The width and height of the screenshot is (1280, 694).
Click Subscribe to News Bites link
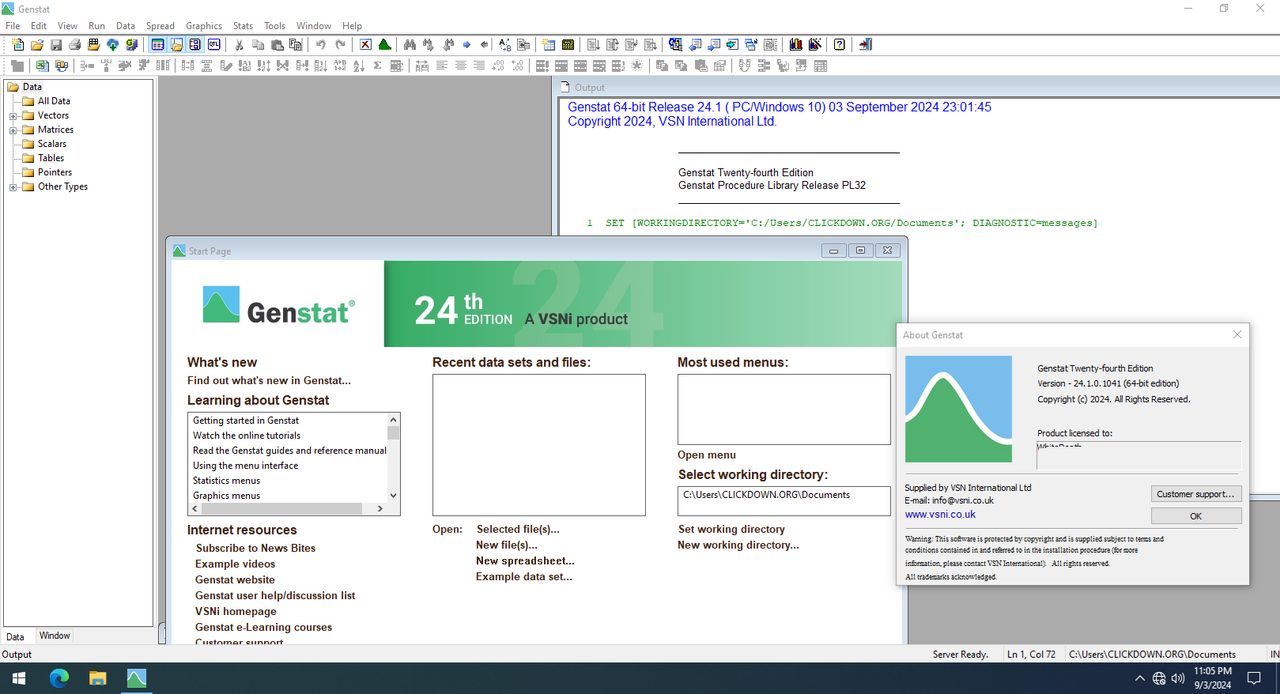coord(255,548)
